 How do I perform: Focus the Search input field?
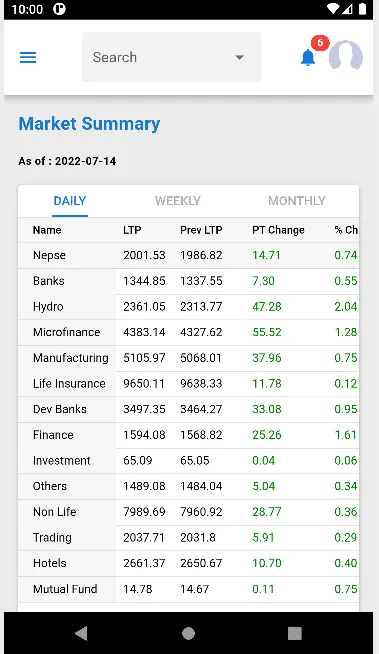point(171,57)
